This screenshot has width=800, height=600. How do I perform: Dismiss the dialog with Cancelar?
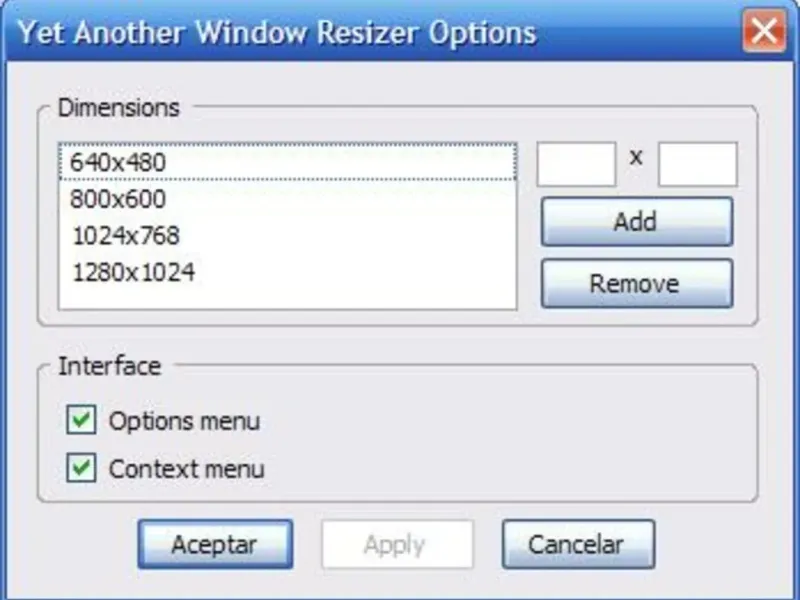(578, 544)
